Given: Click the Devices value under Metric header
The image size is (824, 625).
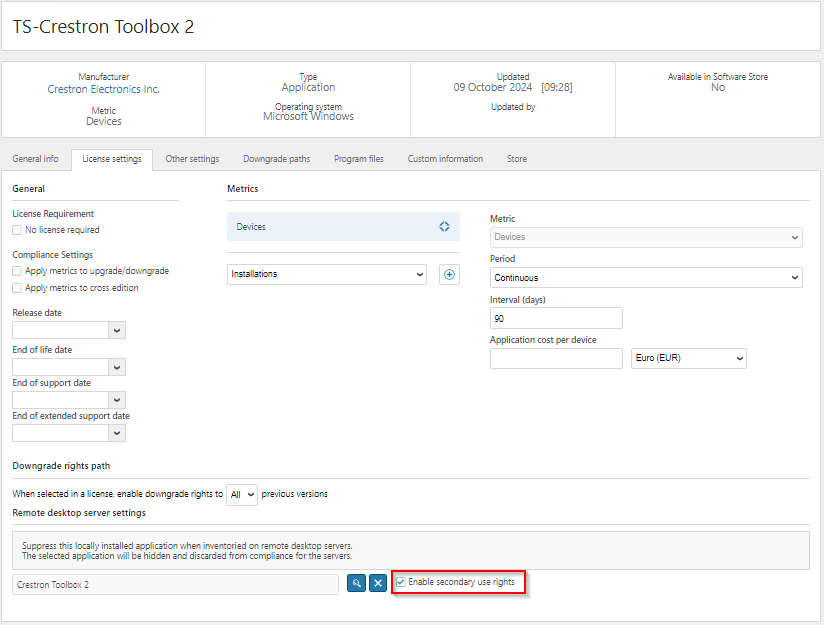Looking at the screenshot, I should click(104, 121).
